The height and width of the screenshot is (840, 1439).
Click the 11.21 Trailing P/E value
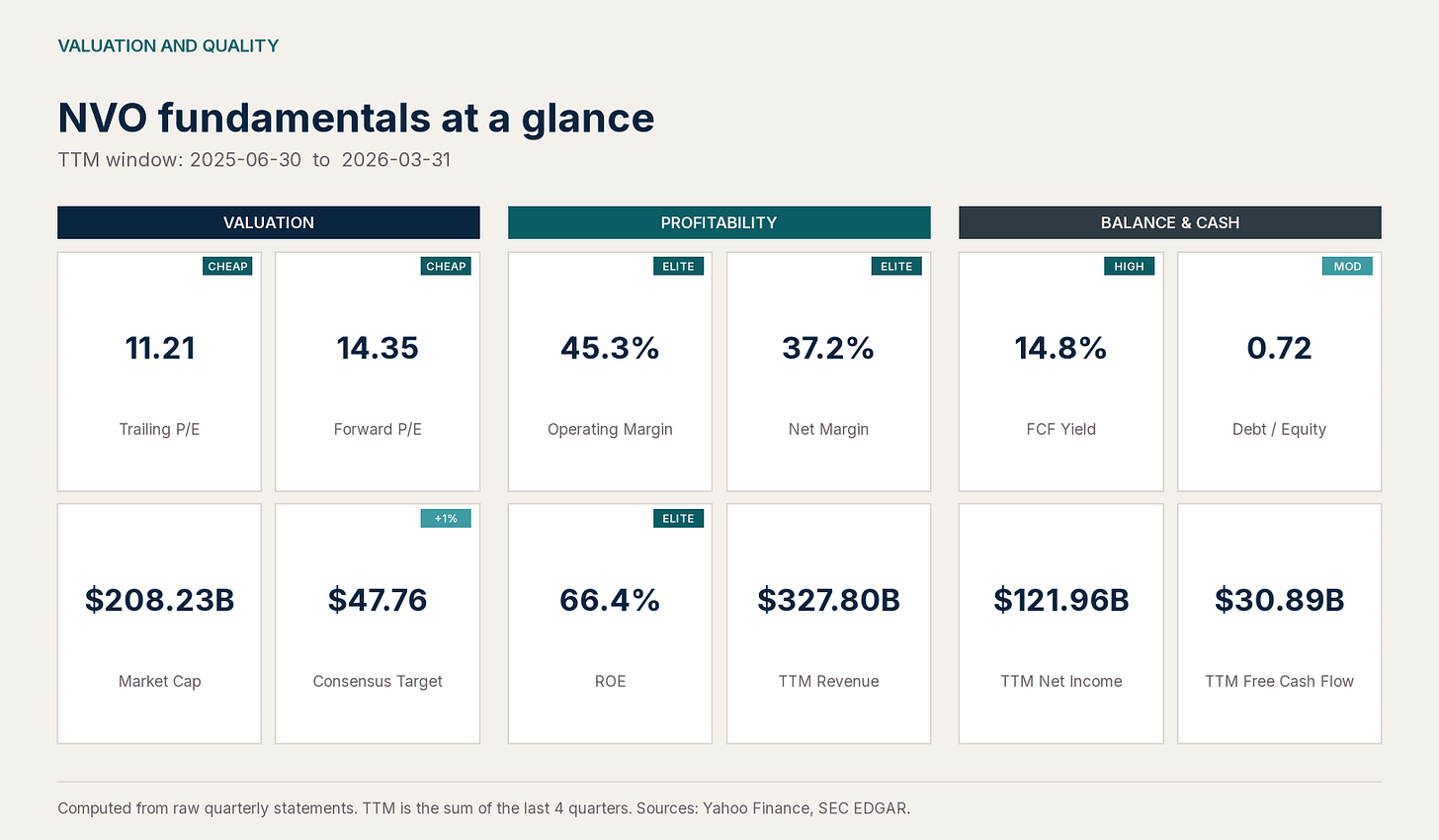coord(159,348)
